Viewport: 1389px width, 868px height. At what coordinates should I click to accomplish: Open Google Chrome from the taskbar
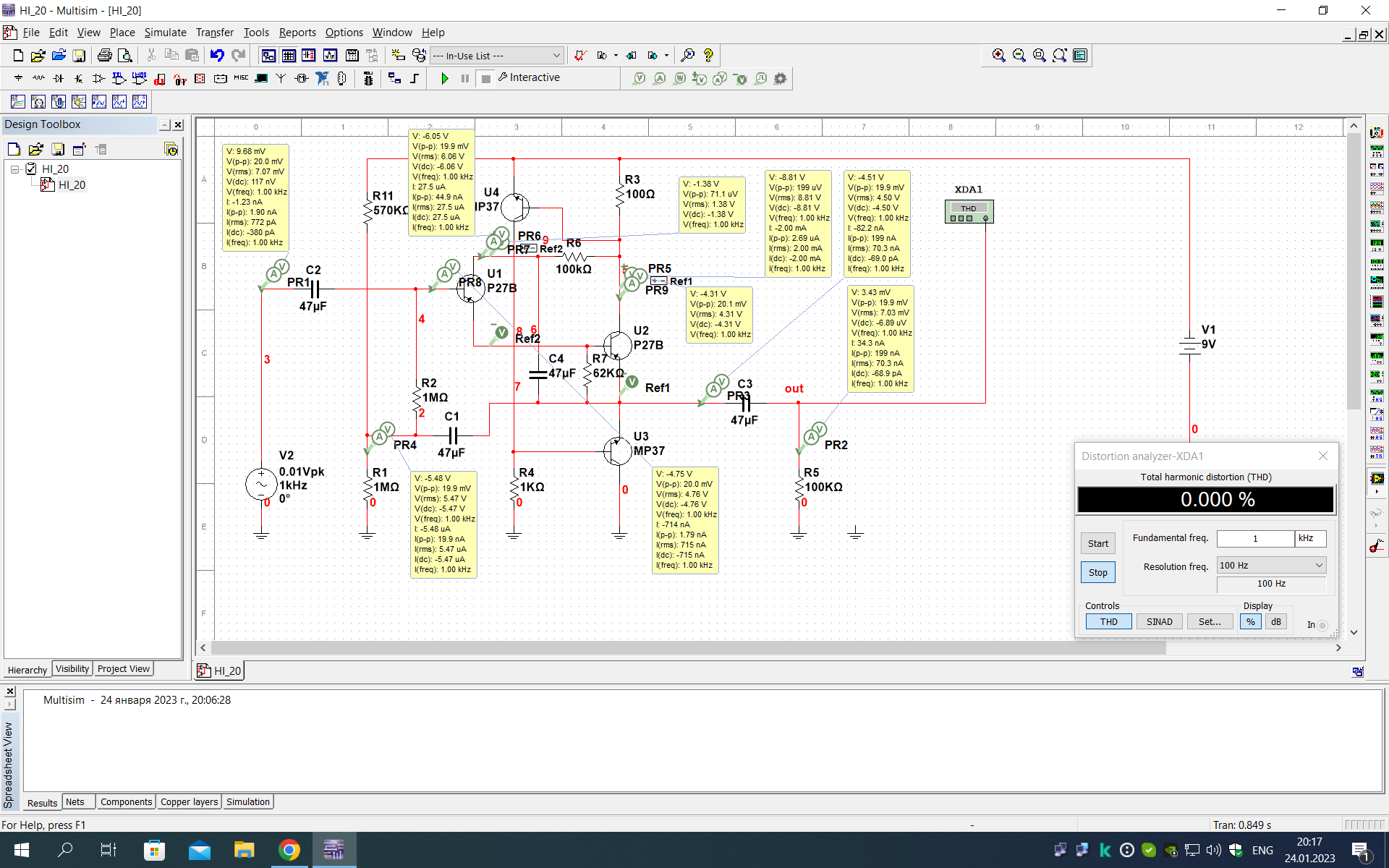pyautogui.click(x=289, y=850)
